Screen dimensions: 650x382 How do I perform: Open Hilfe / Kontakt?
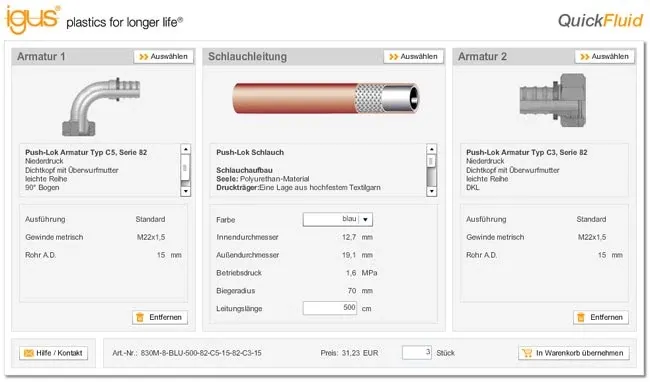[x=53, y=353]
